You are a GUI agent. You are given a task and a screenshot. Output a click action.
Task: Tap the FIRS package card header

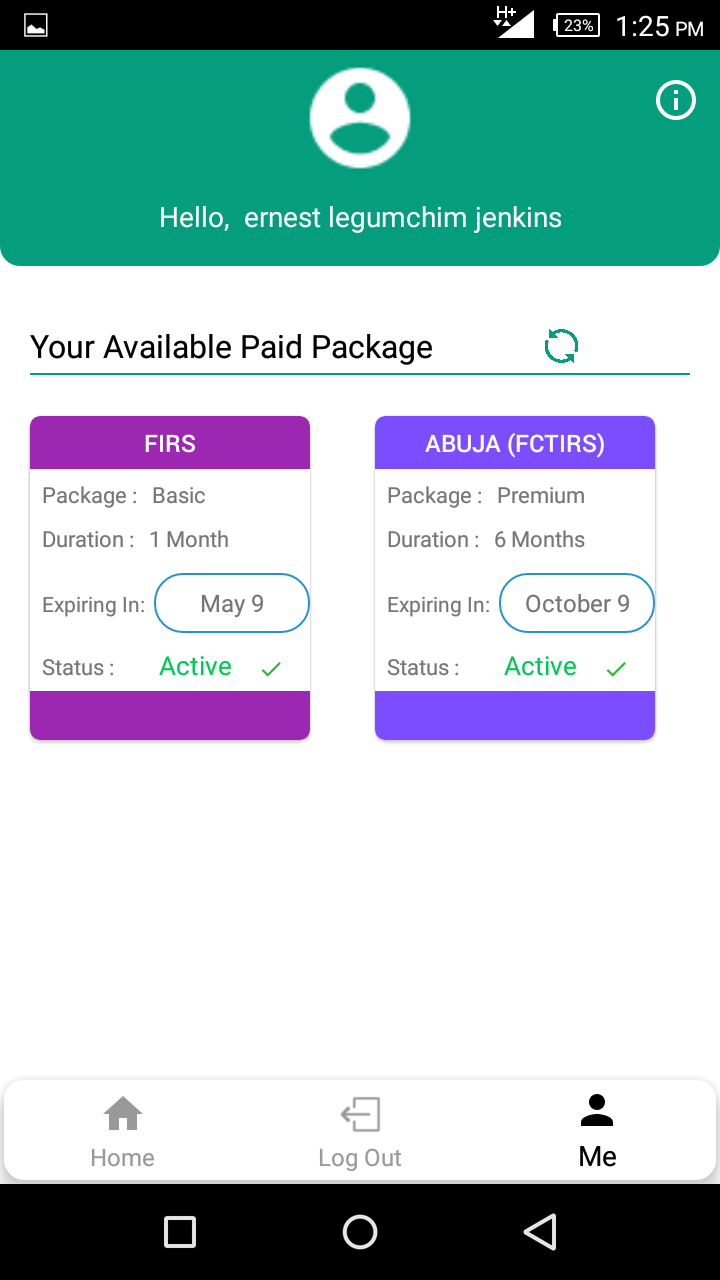[170, 443]
